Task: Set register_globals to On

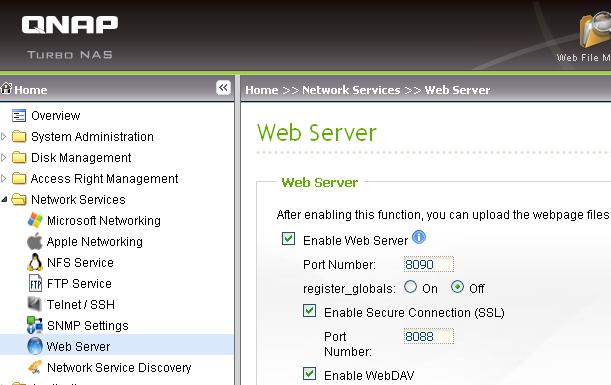Action: (410, 287)
